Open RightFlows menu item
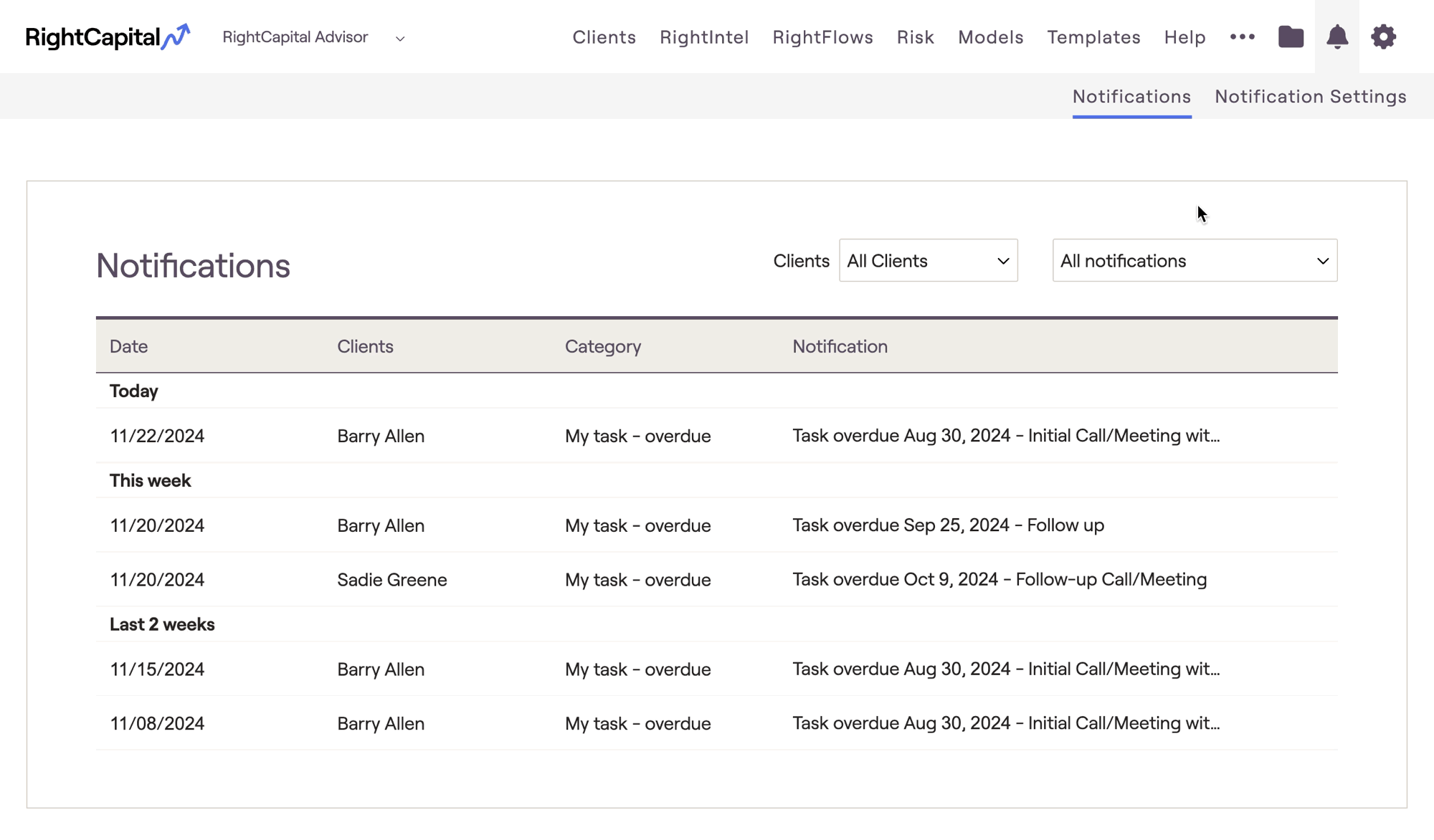Viewport: 1434px width, 840px height. coord(822,37)
